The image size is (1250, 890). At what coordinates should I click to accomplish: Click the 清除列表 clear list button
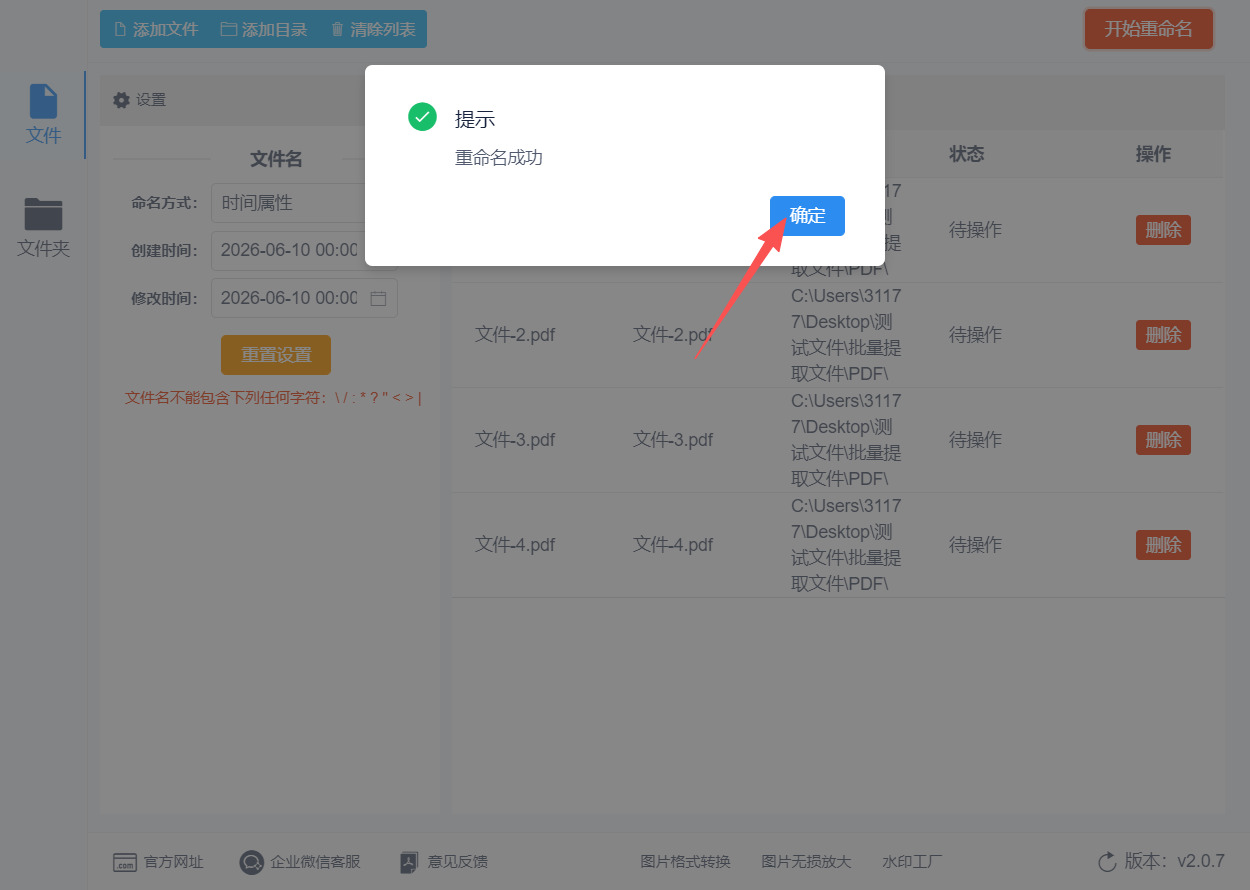(x=373, y=30)
